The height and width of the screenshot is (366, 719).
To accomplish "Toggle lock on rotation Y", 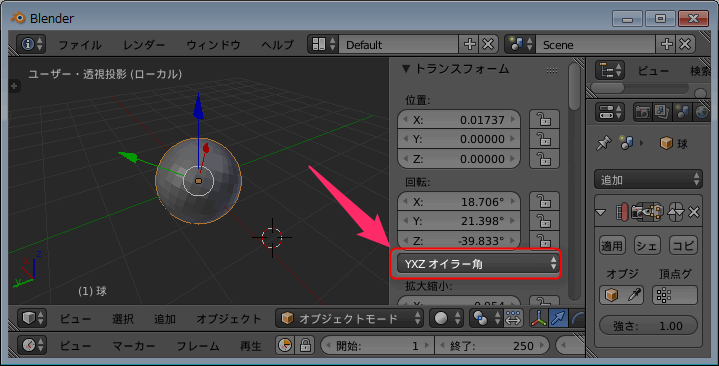I will (x=544, y=221).
